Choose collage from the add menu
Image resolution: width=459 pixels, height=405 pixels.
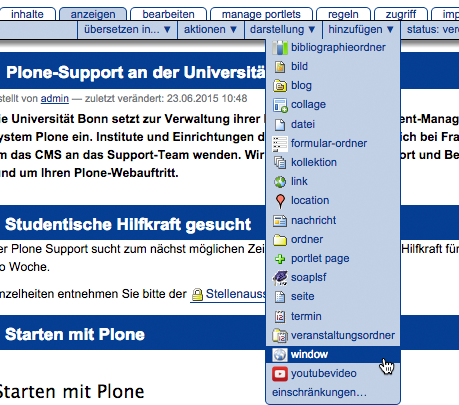pos(333,105)
